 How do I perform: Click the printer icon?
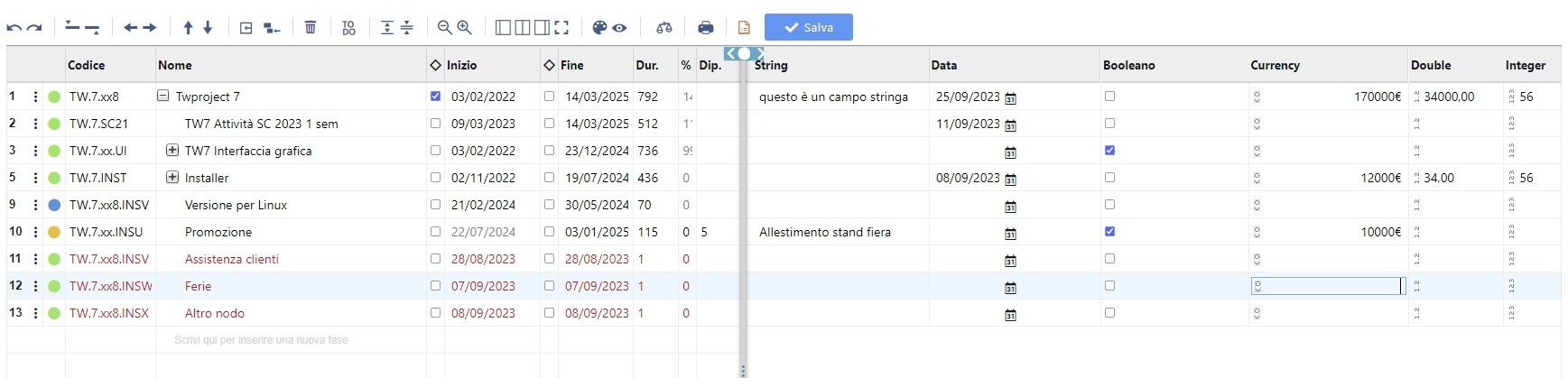point(706,28)
